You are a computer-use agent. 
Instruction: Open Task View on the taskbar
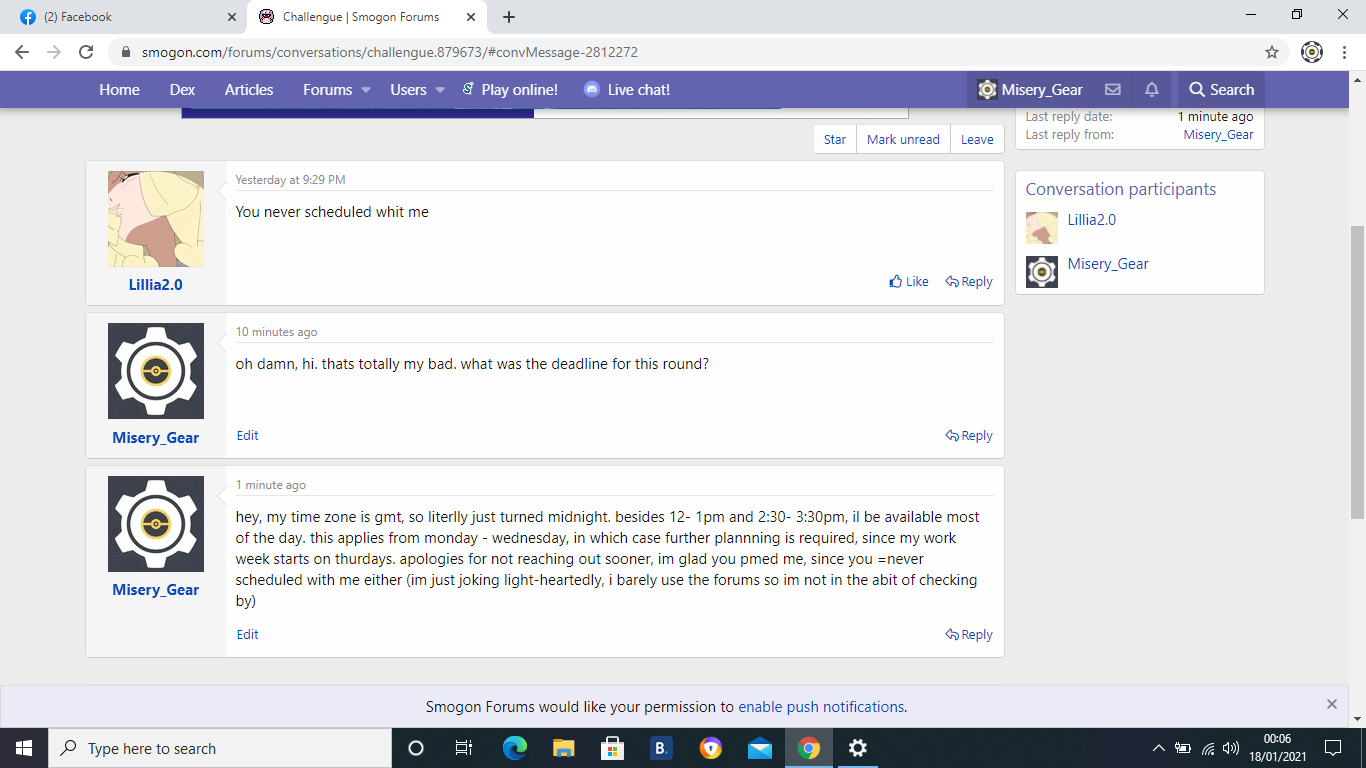pyautogui.click(x=464, y=748)
